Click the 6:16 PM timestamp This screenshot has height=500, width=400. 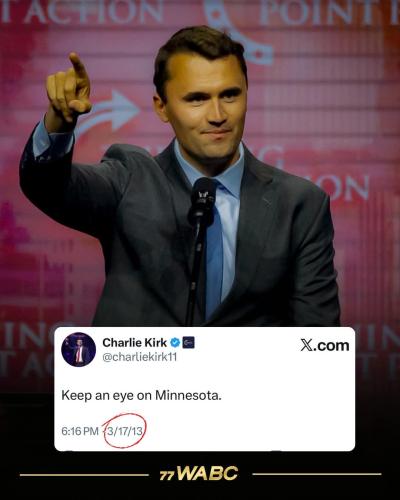80,431
